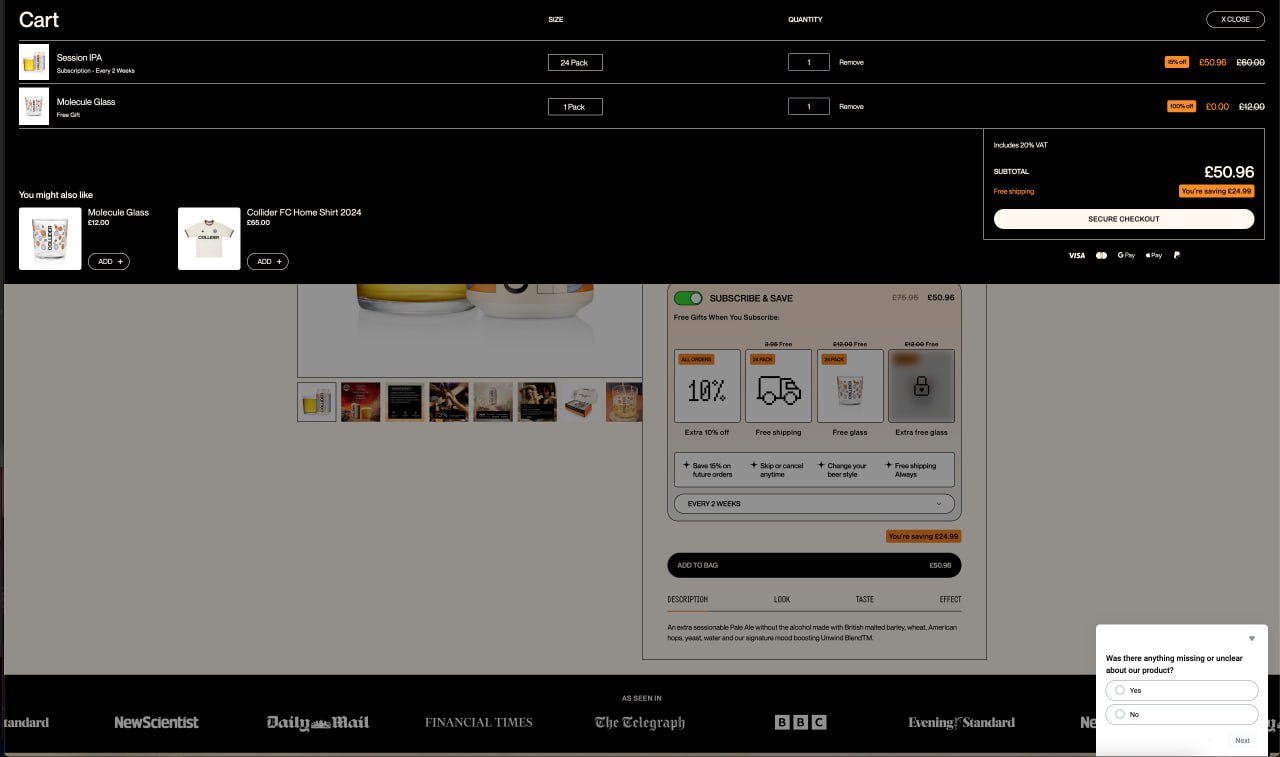1280x757 pixels.
Task: Add recommended Molecule Glass to cart
Action: pos(109,261)
